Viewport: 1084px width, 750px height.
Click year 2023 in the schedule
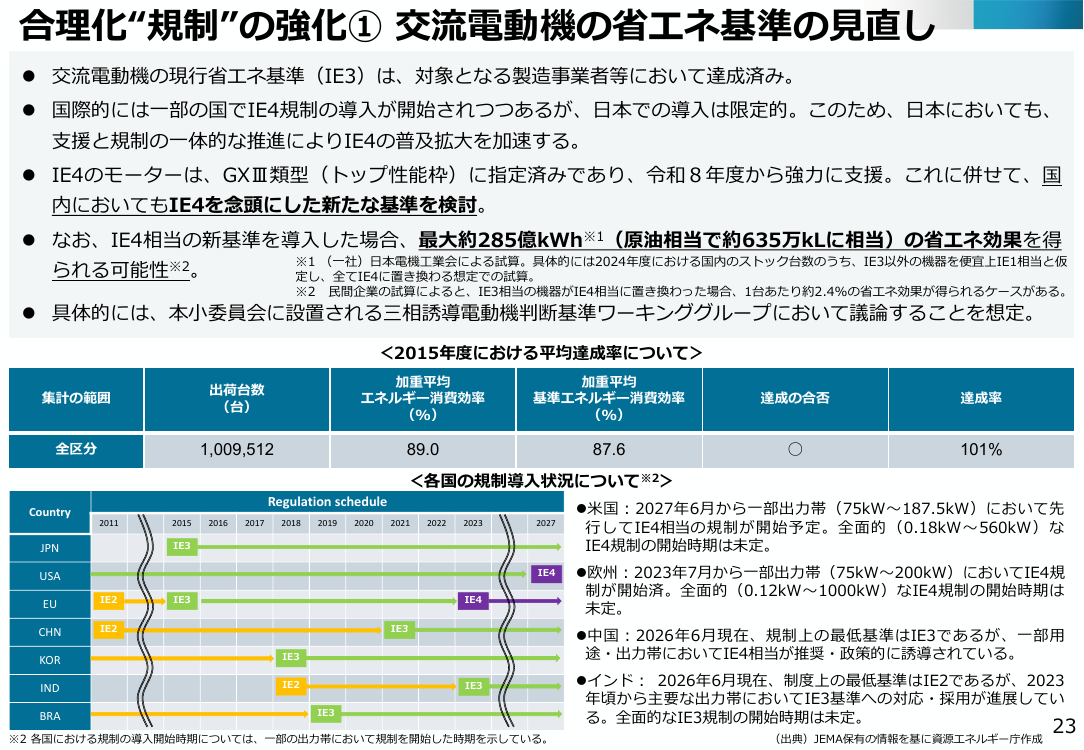tap(473, 523)
